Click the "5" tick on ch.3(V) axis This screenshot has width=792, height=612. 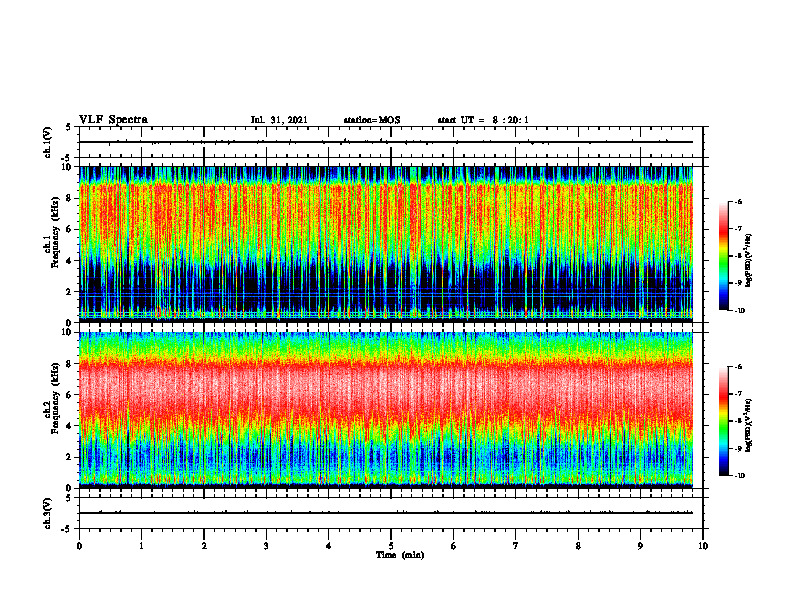click(x=69, y=498)
